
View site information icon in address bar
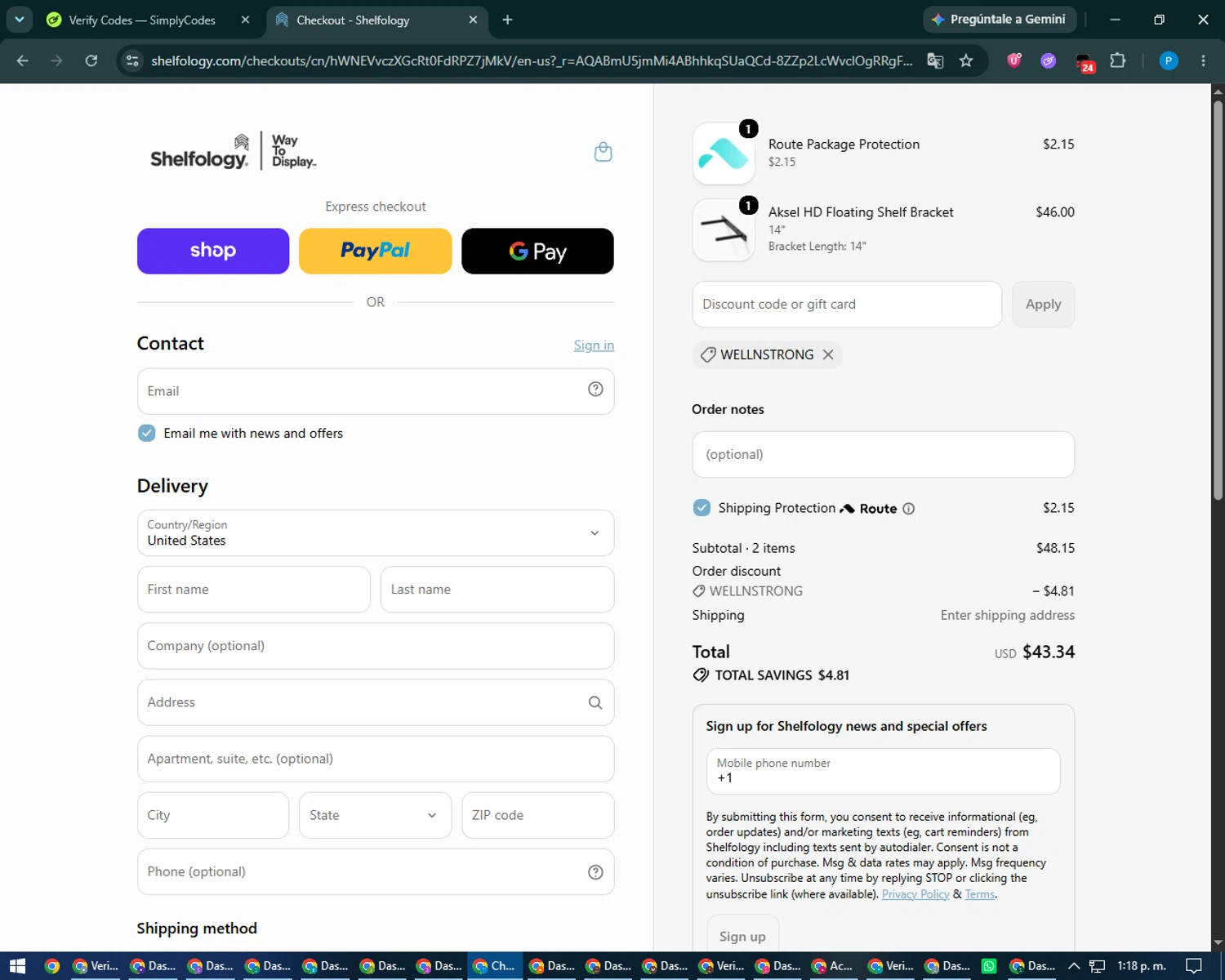(x=132, y=60)
